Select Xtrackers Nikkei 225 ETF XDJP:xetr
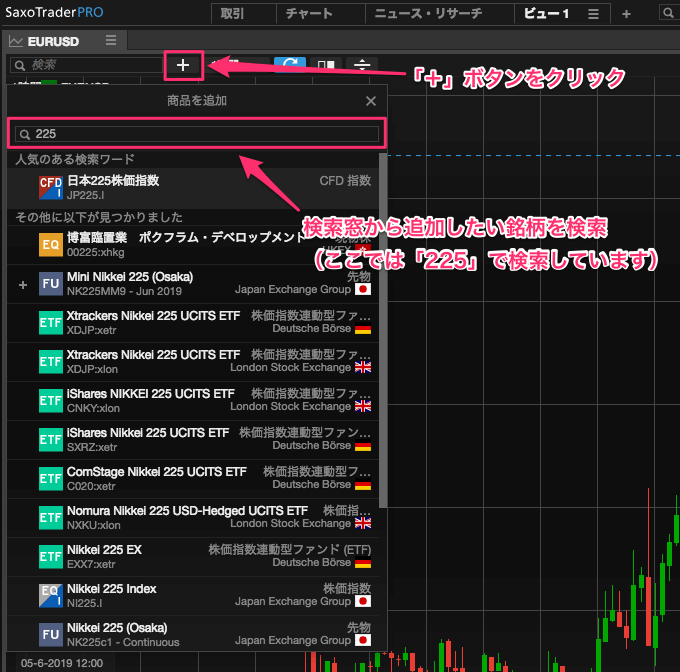Image resolution: width=680 pixels, height=672 pixels. [x=193, y=323]
